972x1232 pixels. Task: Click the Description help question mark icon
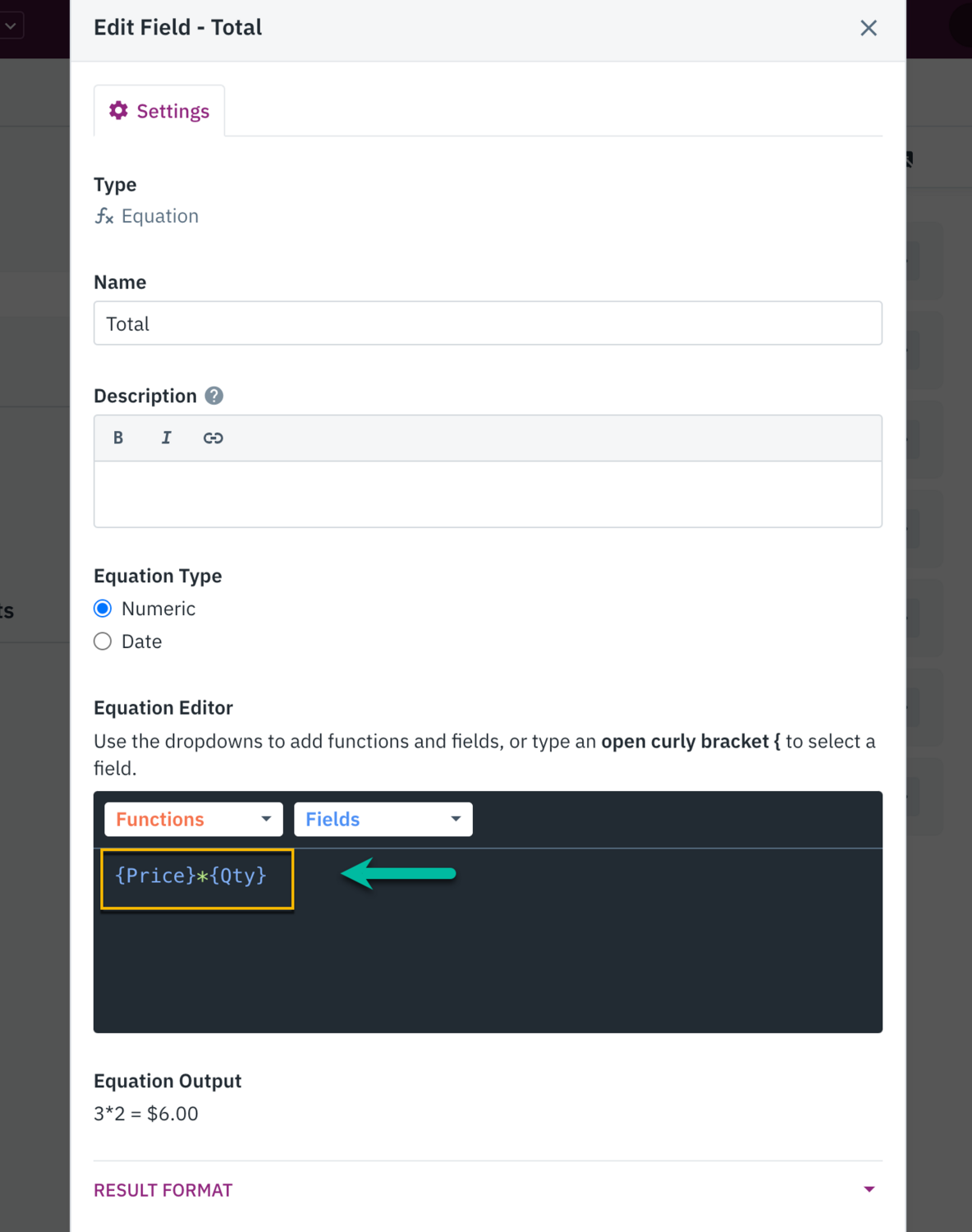(214, 396)
